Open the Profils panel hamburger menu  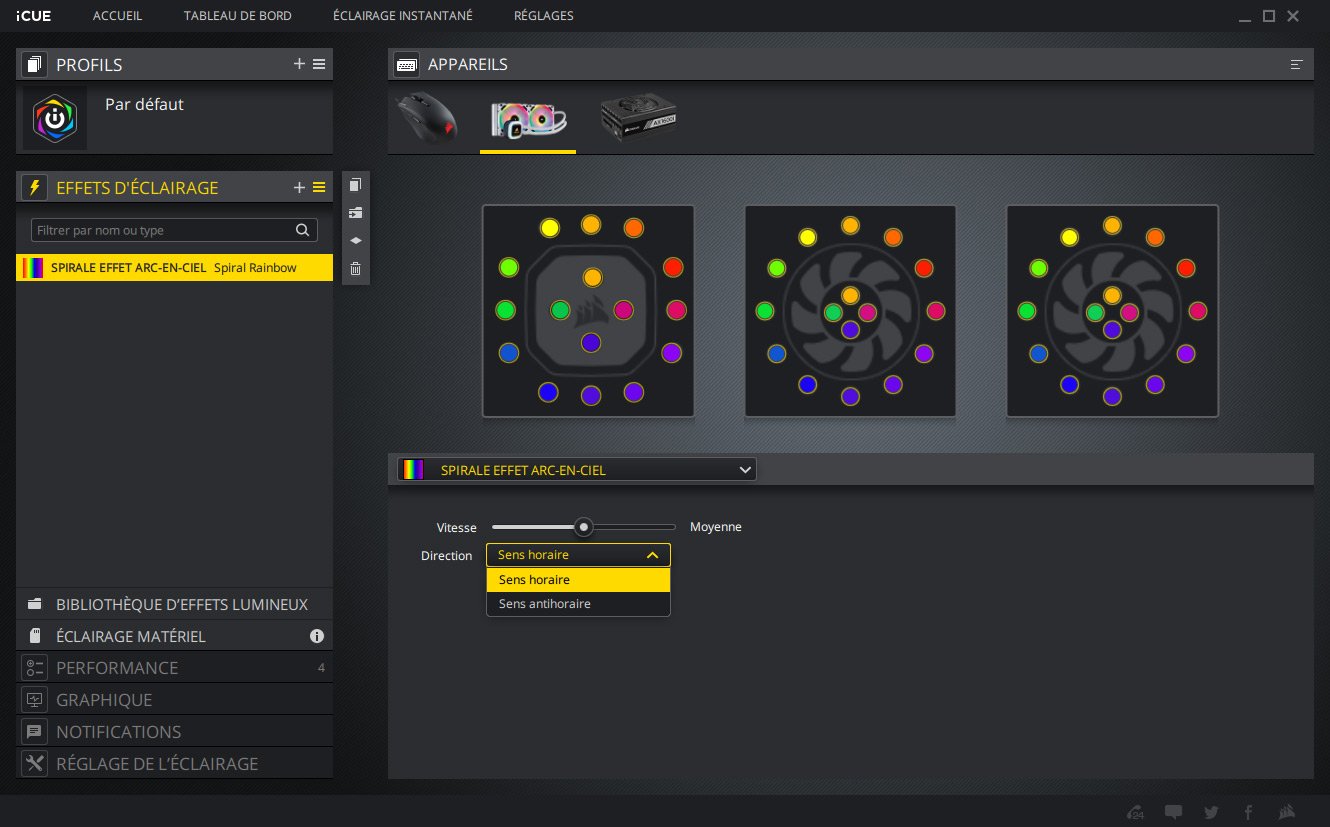tap(319, 64)
